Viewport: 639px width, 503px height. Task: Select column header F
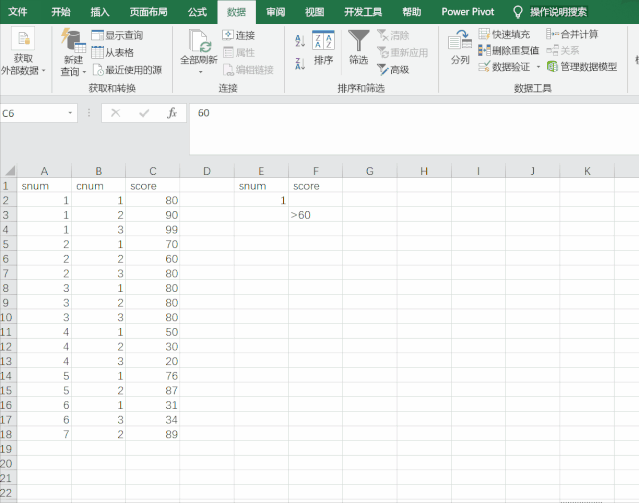pos(315,171)
